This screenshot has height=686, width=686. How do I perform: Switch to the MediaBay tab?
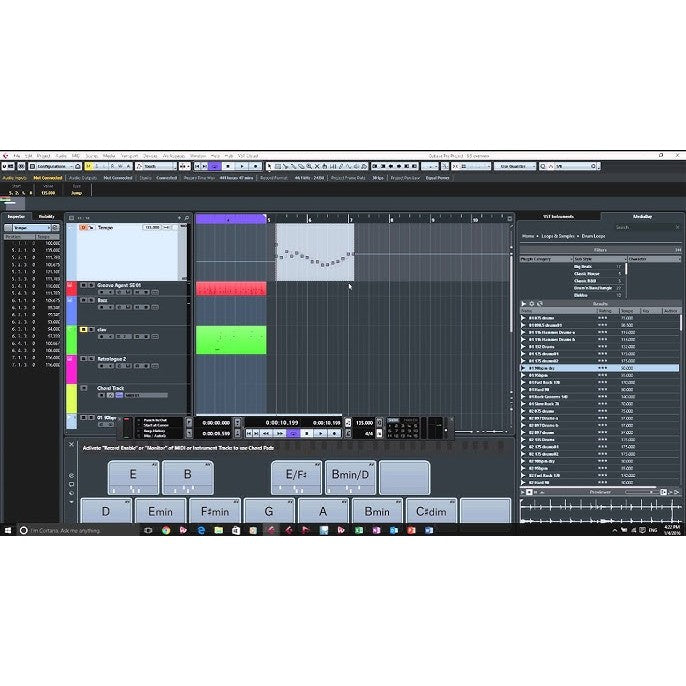coord(642,216)
